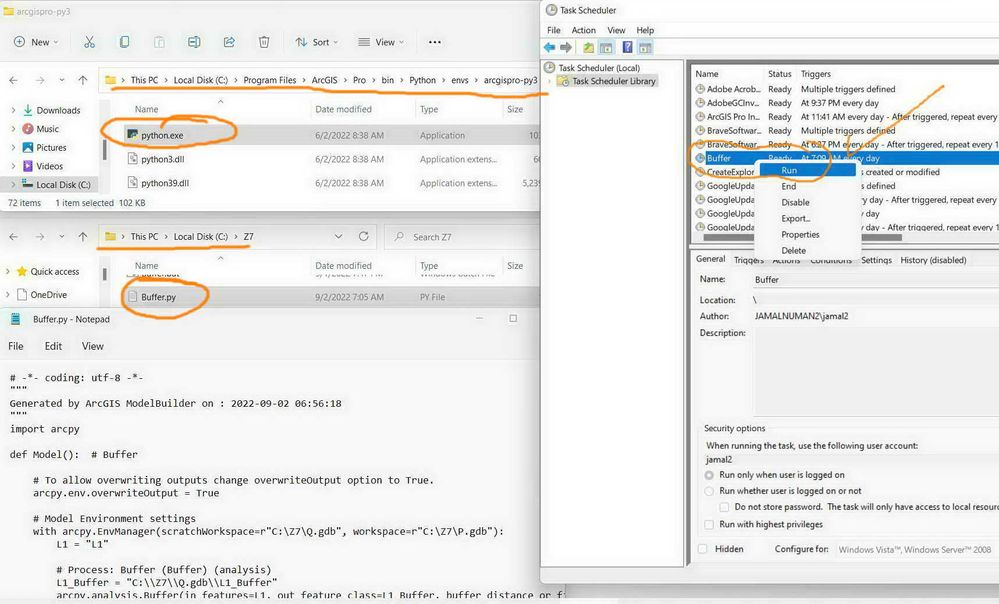Viewport: 999px width, 604px height.
Task: Click Task Scheduler toolbar Forward arrow
Action: (x=566, y=48)
